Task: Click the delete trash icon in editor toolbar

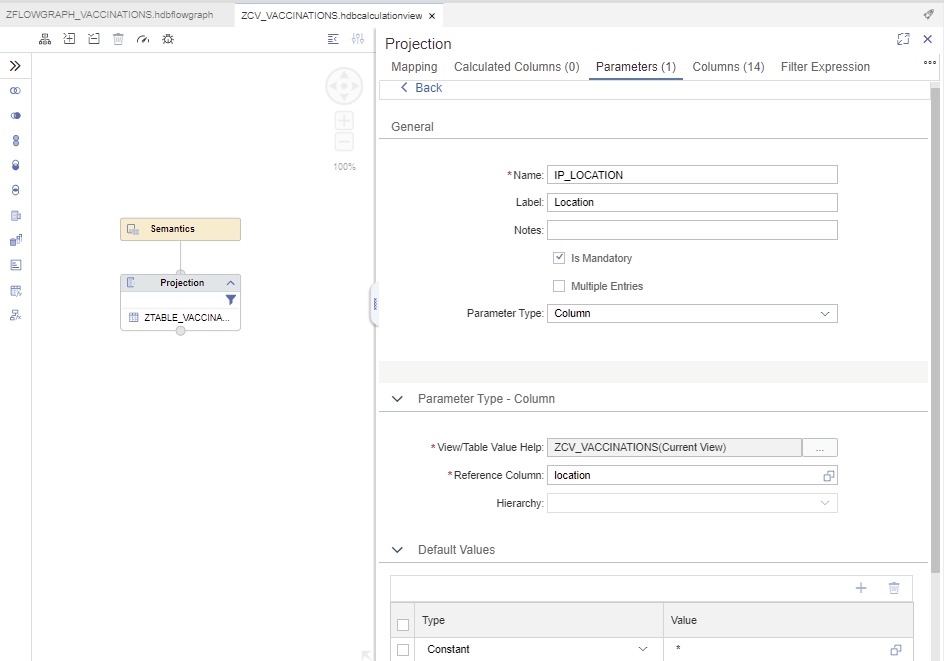Action: (119, 39)
